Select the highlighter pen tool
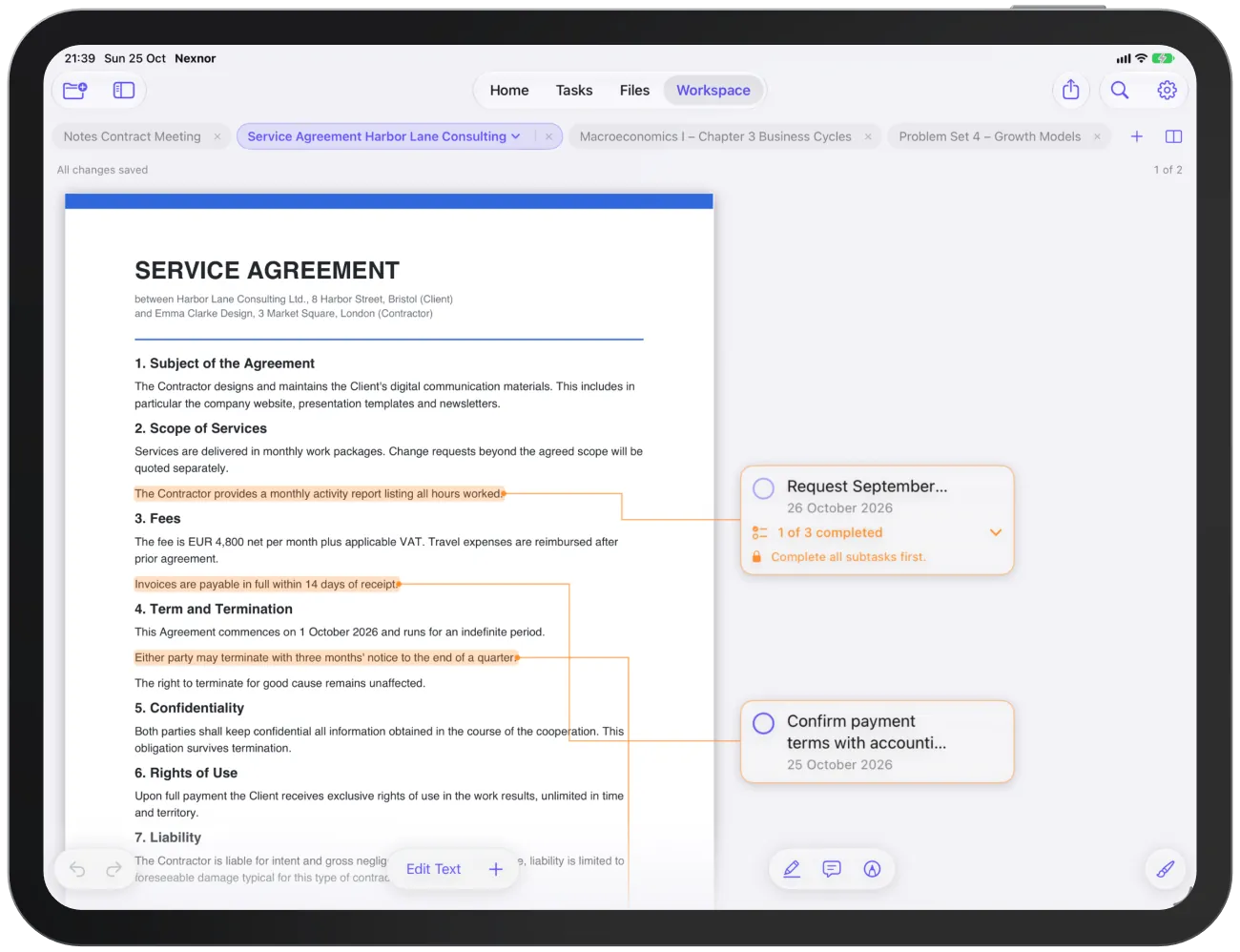Viewport: 1240px width, 952px height. pyautogui.click(x=792, y=869)
